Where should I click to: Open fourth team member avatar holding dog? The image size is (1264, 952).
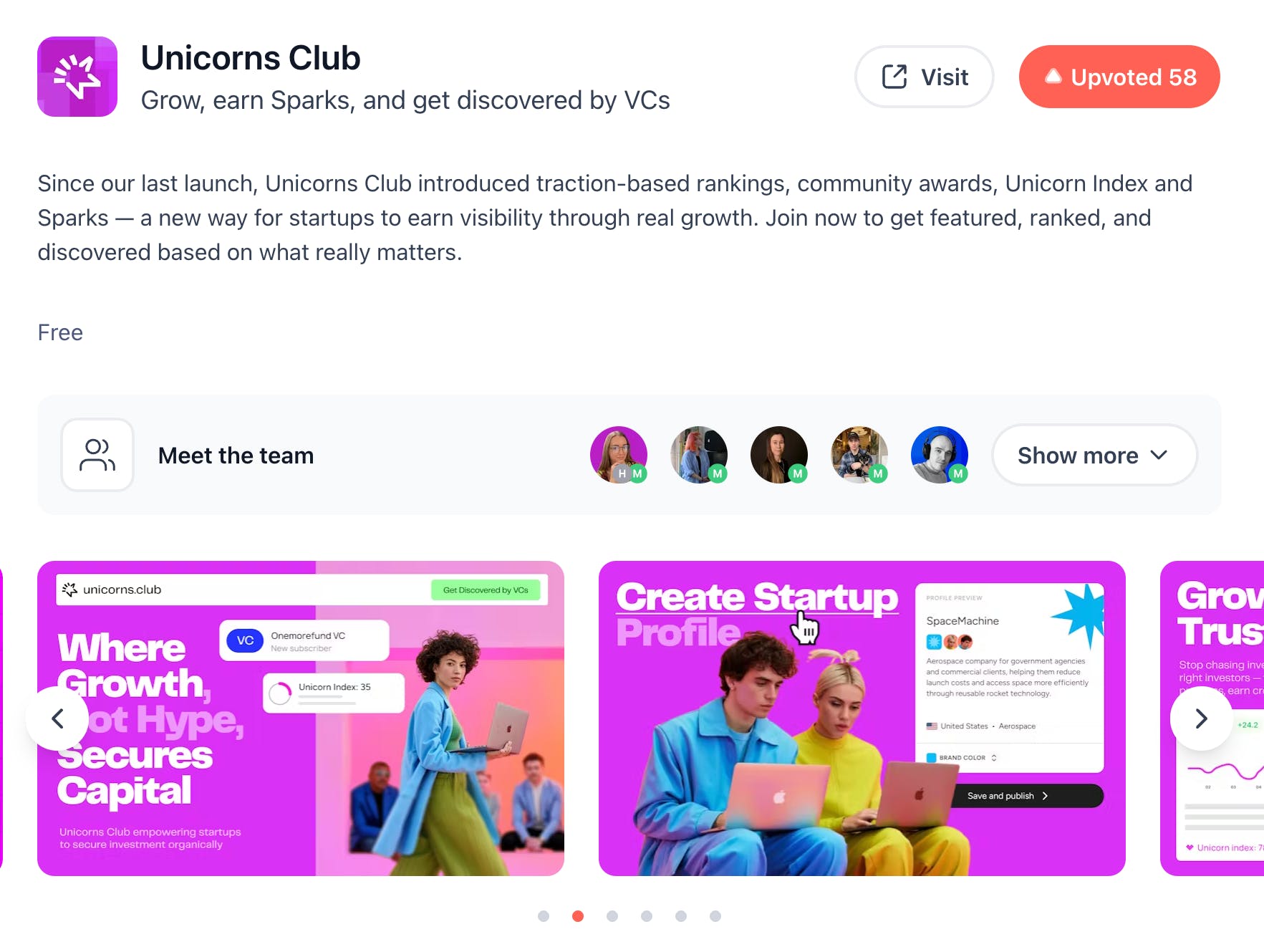pos(859,455)
